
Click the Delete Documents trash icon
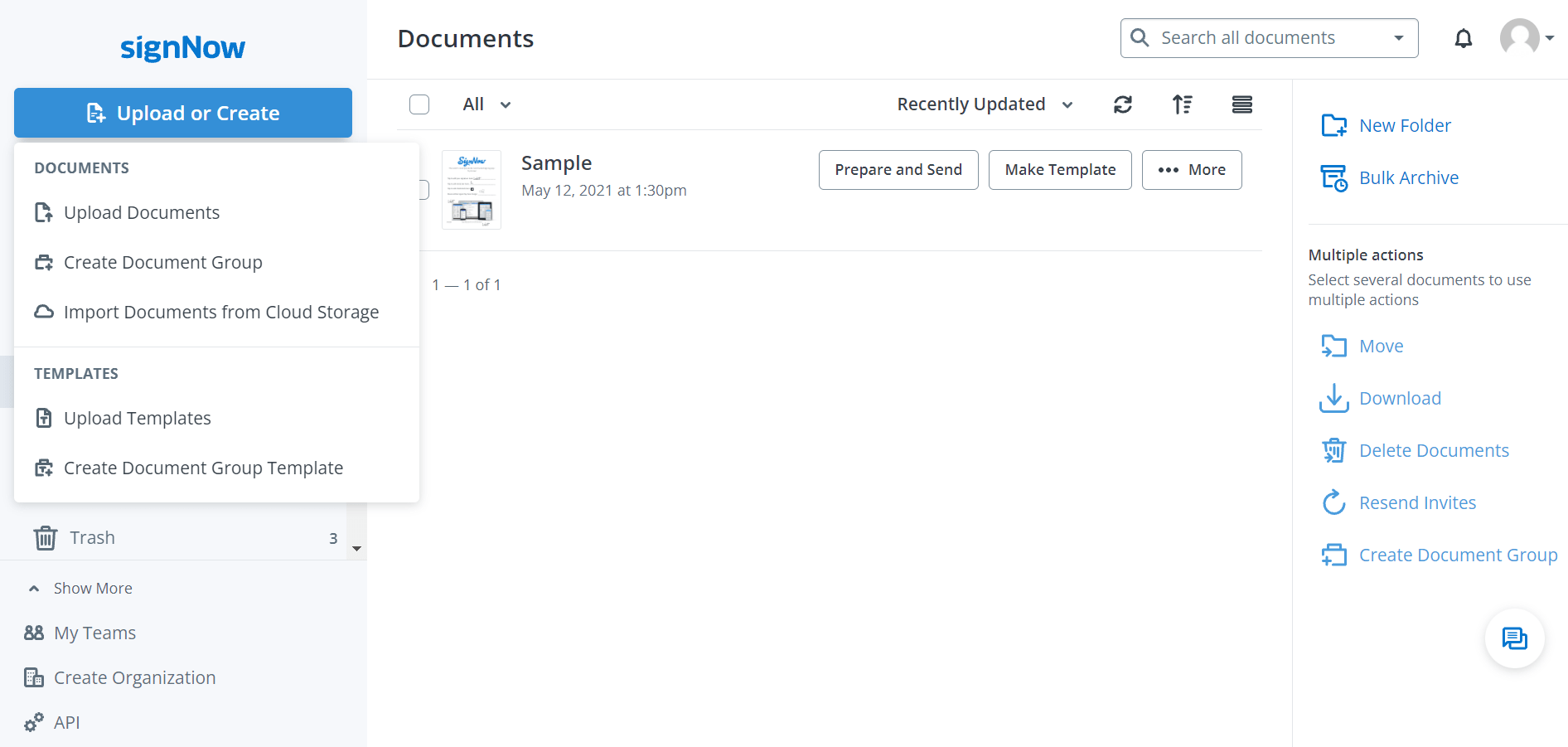click(x=1334, y=450)
